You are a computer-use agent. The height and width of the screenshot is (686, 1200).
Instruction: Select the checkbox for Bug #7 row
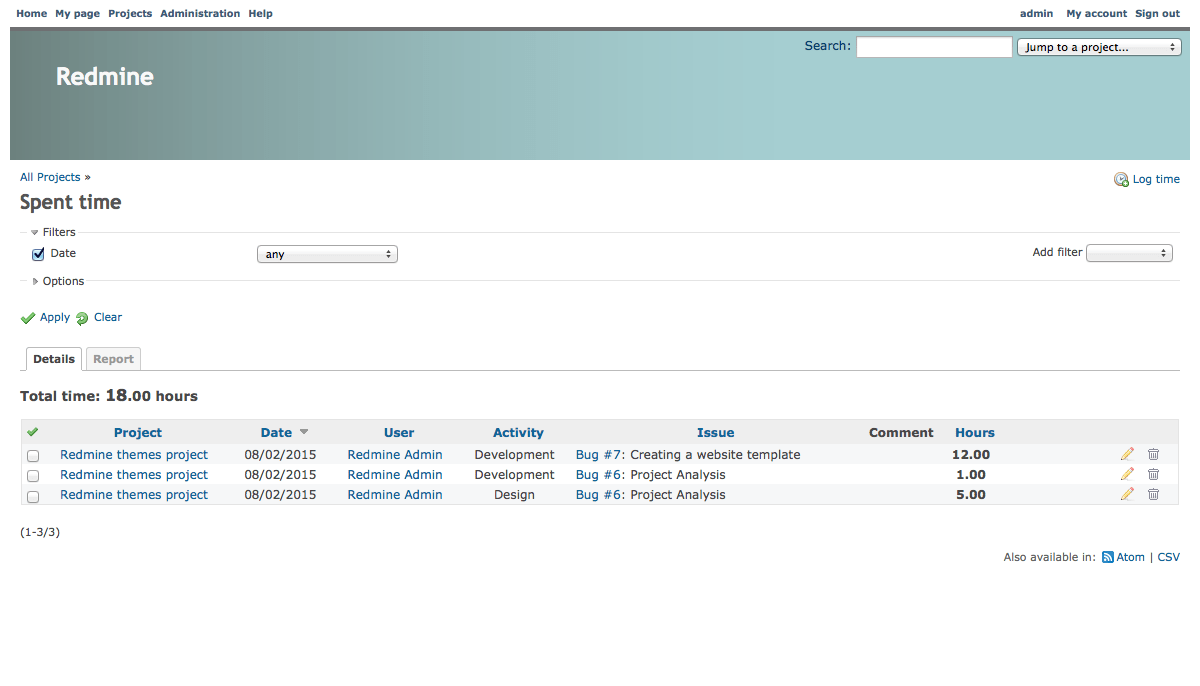(33, 456)
